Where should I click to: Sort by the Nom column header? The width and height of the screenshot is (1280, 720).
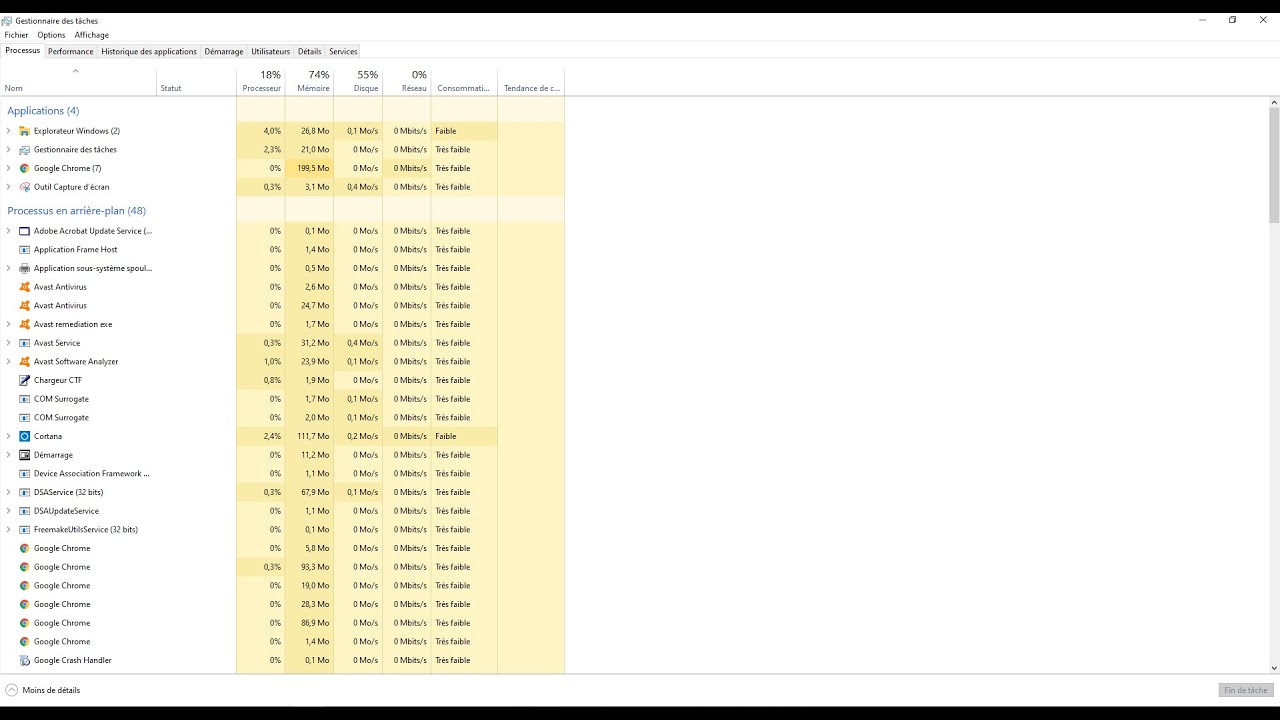[79, 81]
